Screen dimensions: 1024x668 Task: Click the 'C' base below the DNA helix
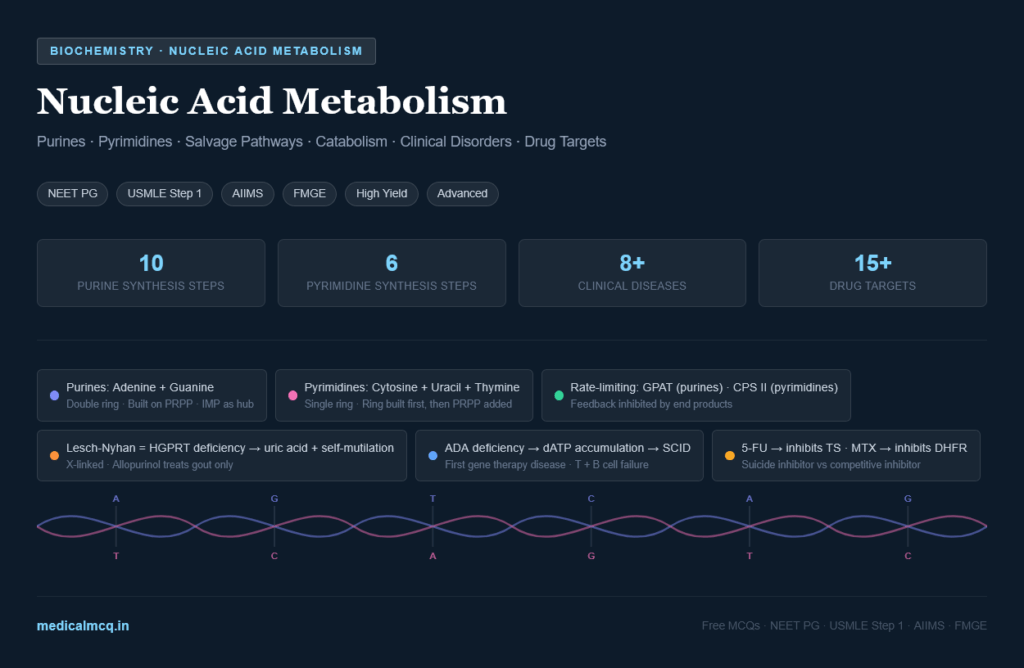point(274,556)
